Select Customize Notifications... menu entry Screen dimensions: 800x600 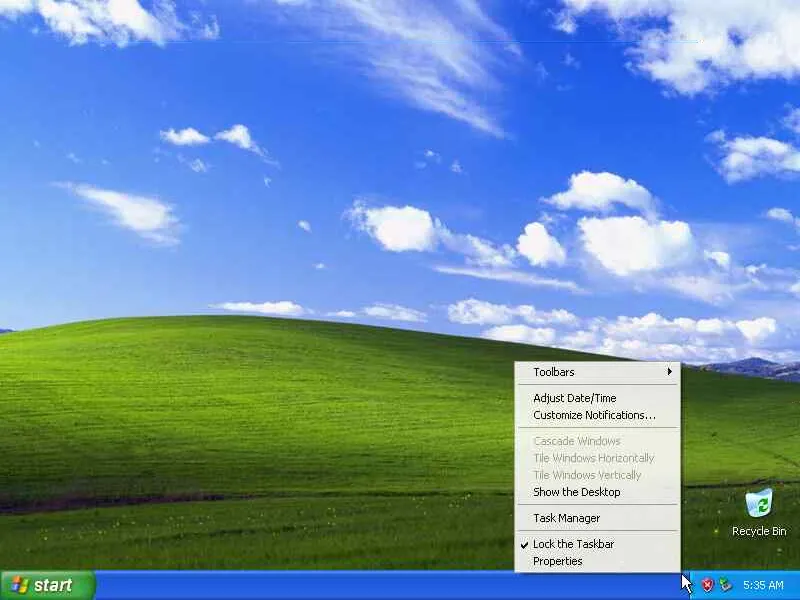tap(598, 415)
